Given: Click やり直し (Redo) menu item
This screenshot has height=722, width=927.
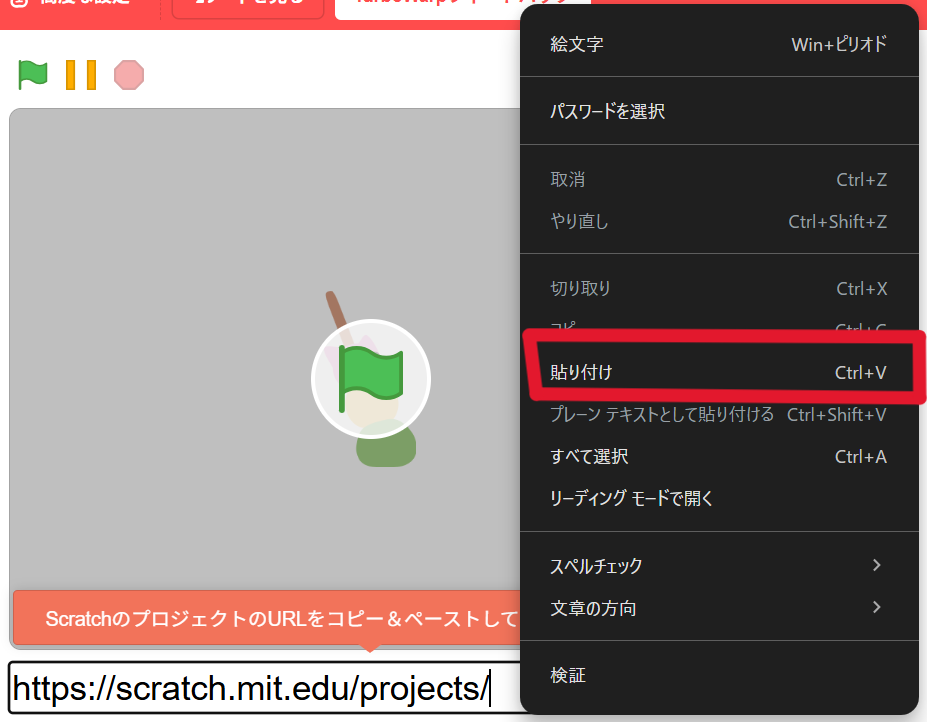Looking at the screenshot, I should click(718, 222).
